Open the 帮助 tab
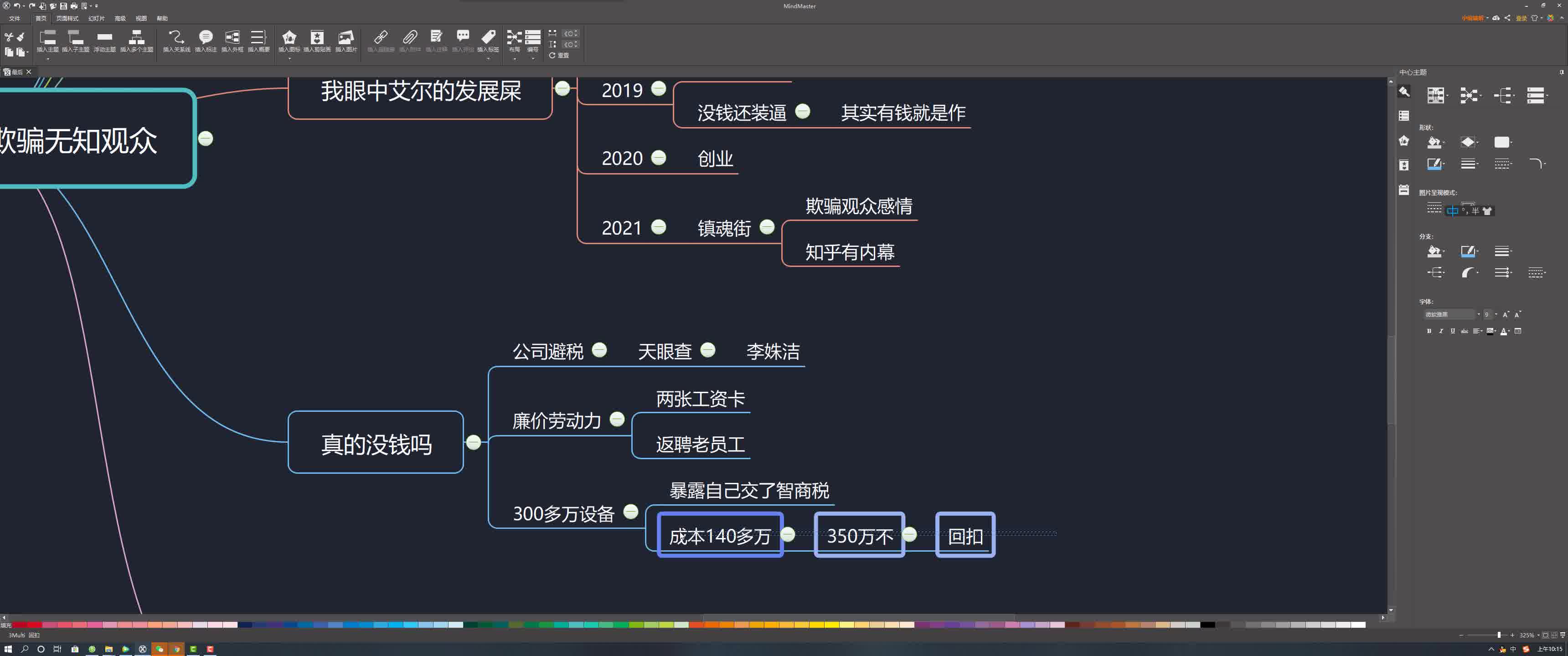Viewport: 1568px width, 656px height. point(162,18)
